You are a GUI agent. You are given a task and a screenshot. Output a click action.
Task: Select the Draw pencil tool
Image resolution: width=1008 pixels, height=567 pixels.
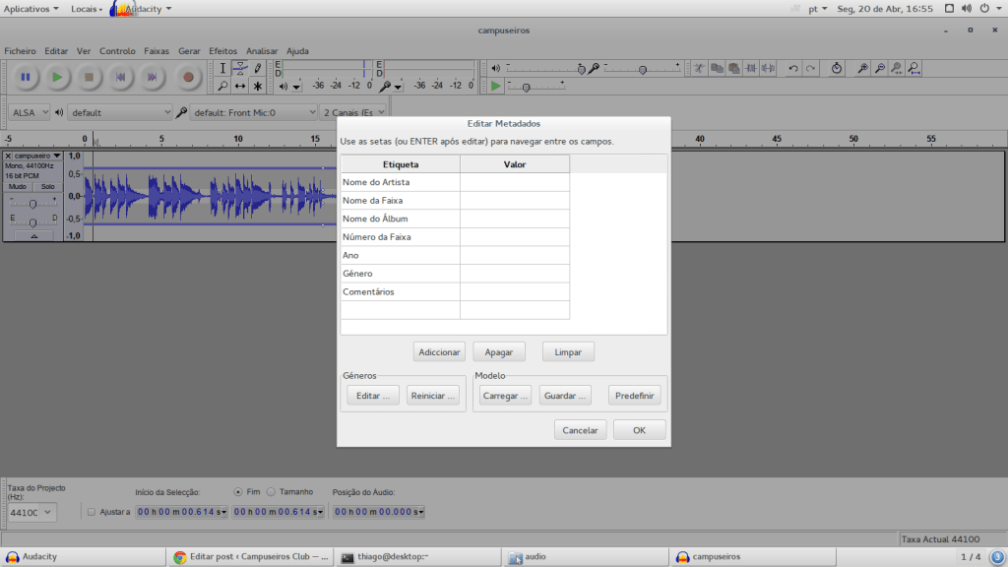pyautogui.click(x=258, y=68)
